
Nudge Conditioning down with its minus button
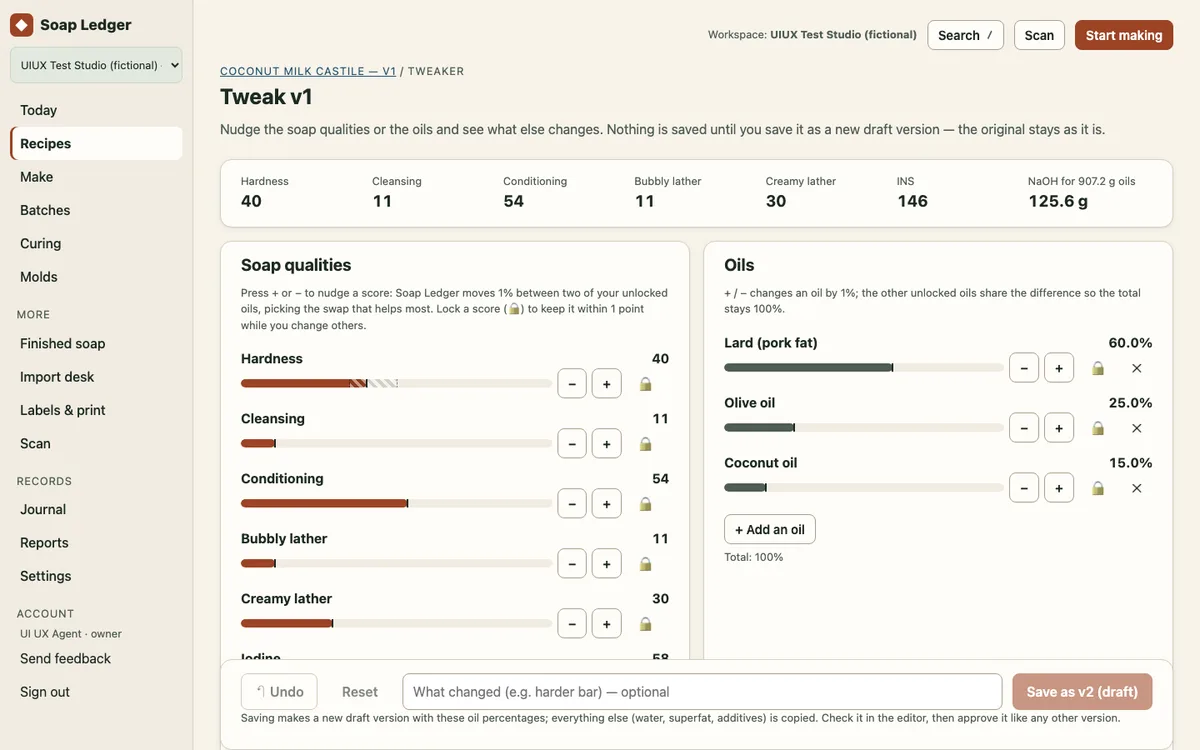point(572,504)
